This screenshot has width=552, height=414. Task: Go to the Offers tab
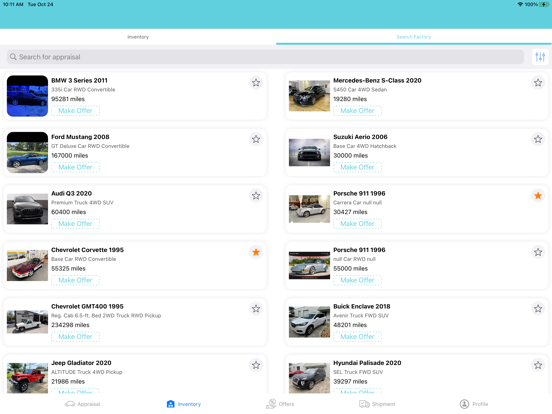point(280,404)
